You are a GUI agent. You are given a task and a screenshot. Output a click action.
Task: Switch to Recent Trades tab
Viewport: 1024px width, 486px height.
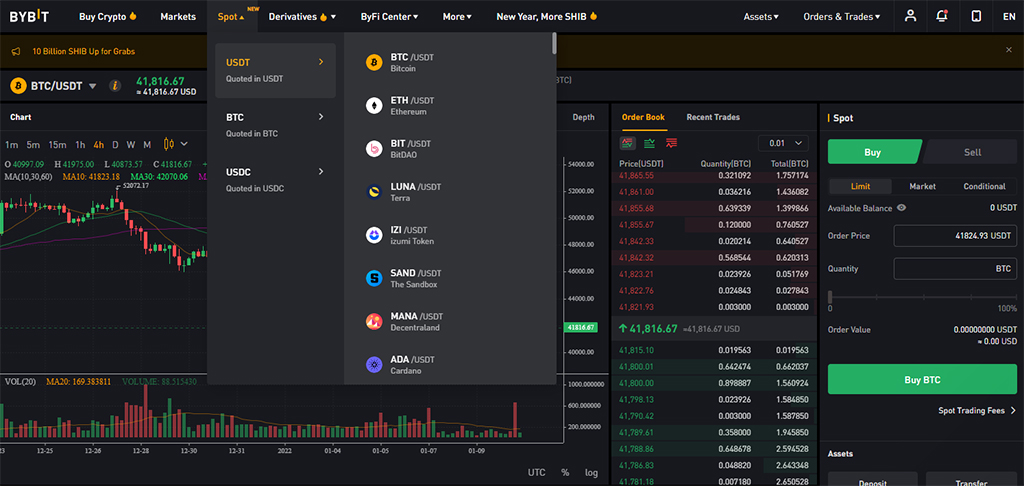tap(713, 117)
